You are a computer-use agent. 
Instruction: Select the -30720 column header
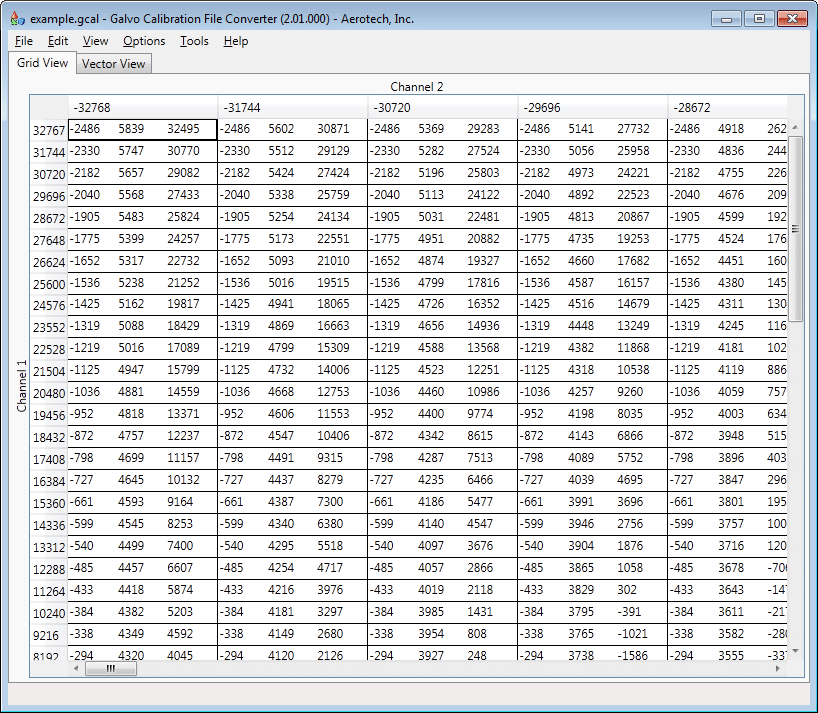[x=442, y=107]
